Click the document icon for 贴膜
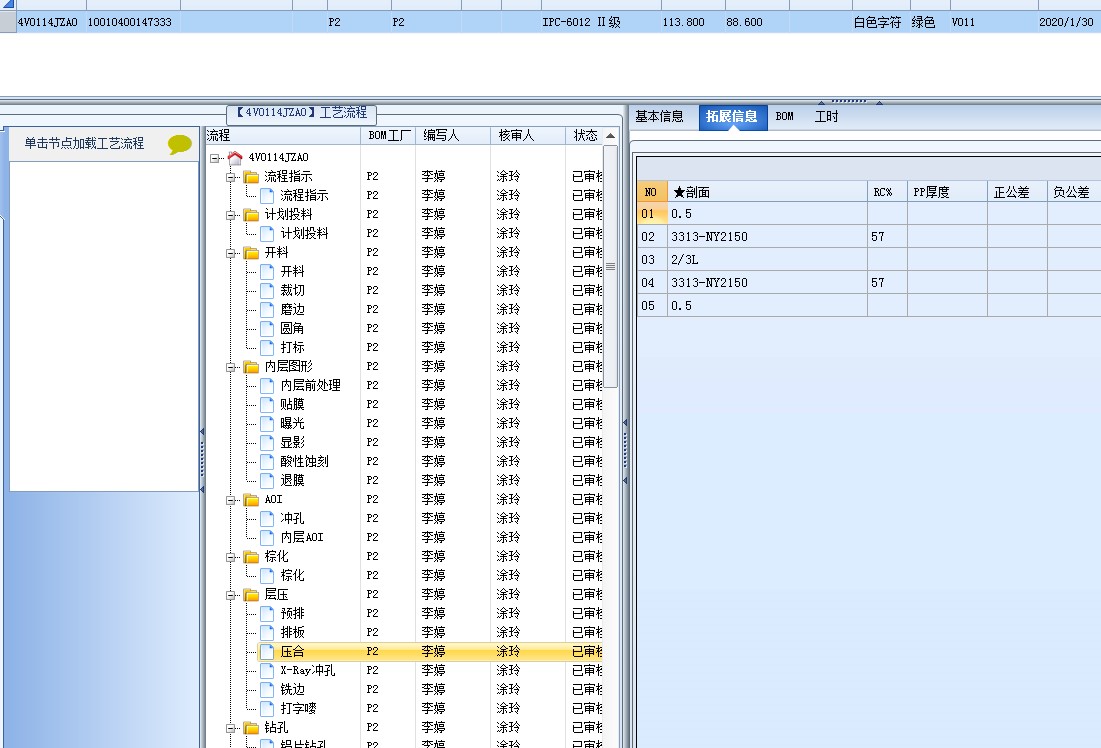 pyautogui.click(x=267, y=405)
